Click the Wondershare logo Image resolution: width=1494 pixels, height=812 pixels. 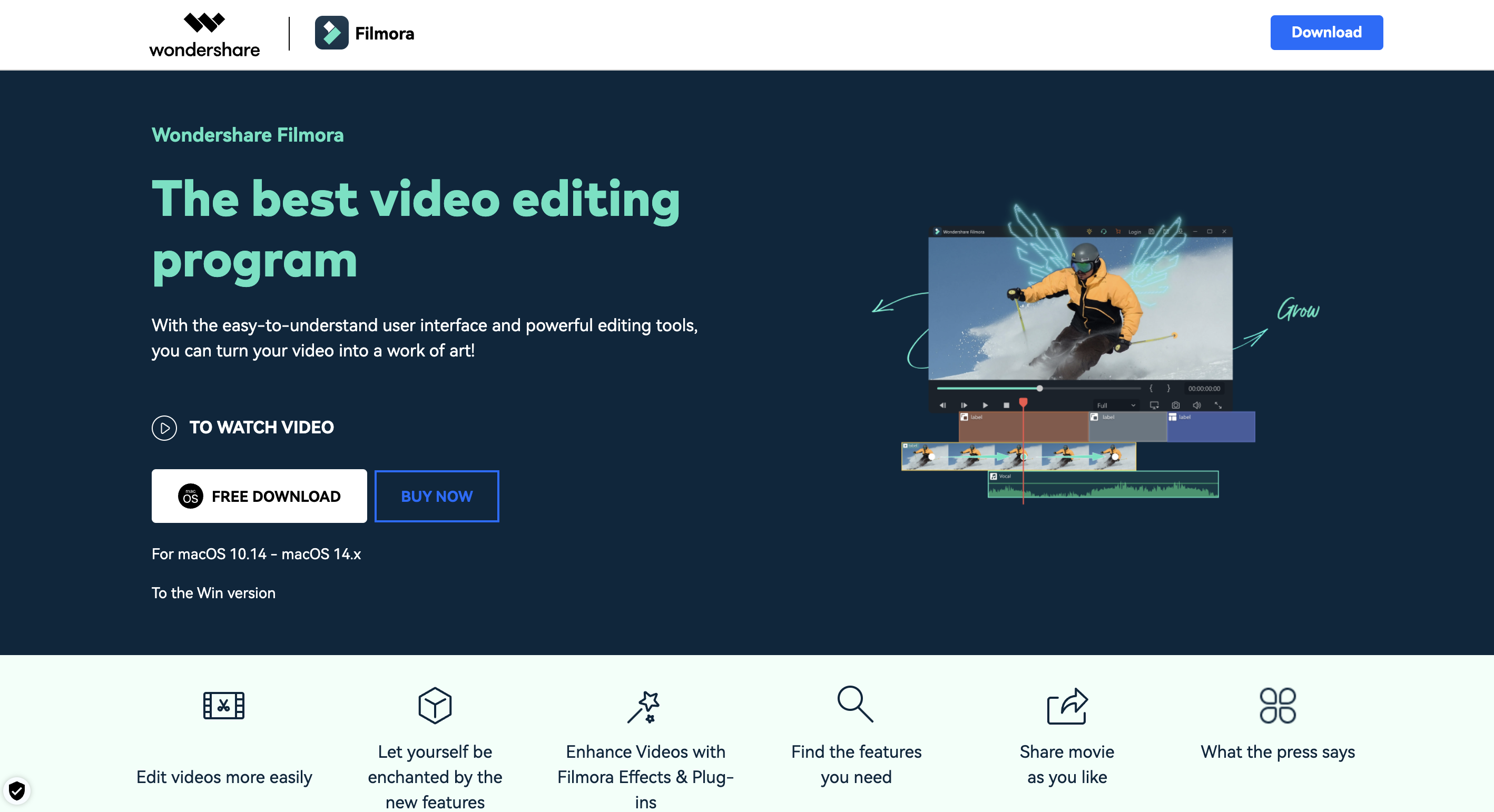tap(204, 35)
